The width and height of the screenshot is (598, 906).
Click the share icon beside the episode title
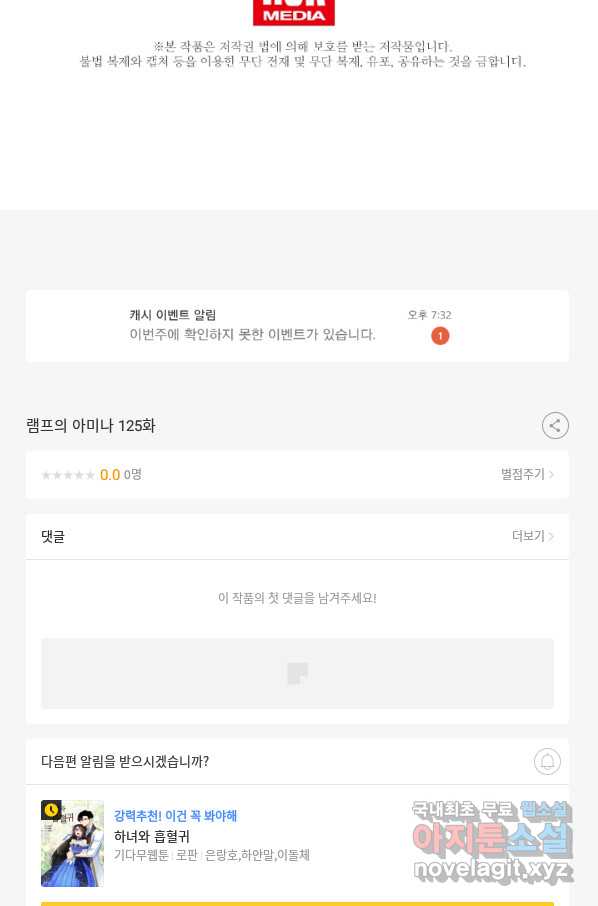tap(555, 426)
